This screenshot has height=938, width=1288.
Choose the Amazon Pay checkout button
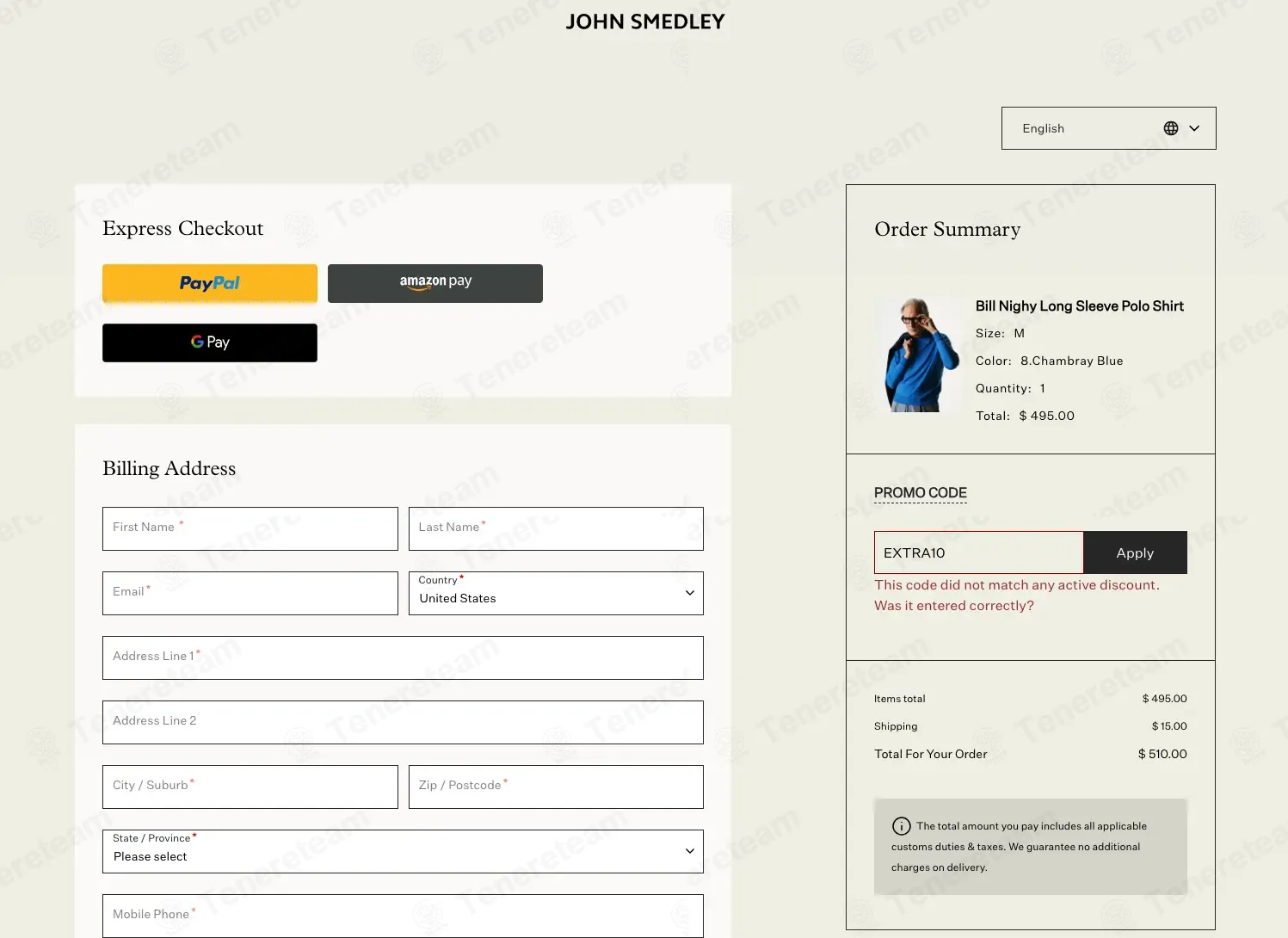[x=435, y=283]
